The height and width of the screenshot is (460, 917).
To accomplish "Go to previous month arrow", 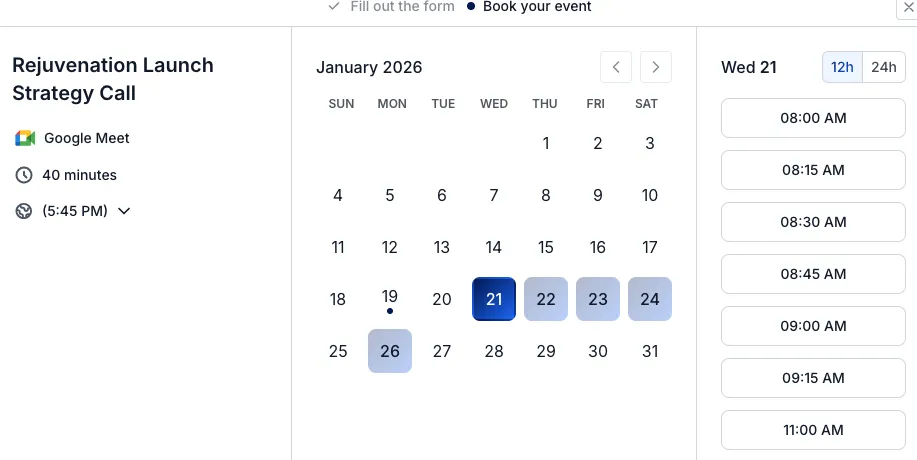I will click(x=616, y=67).
